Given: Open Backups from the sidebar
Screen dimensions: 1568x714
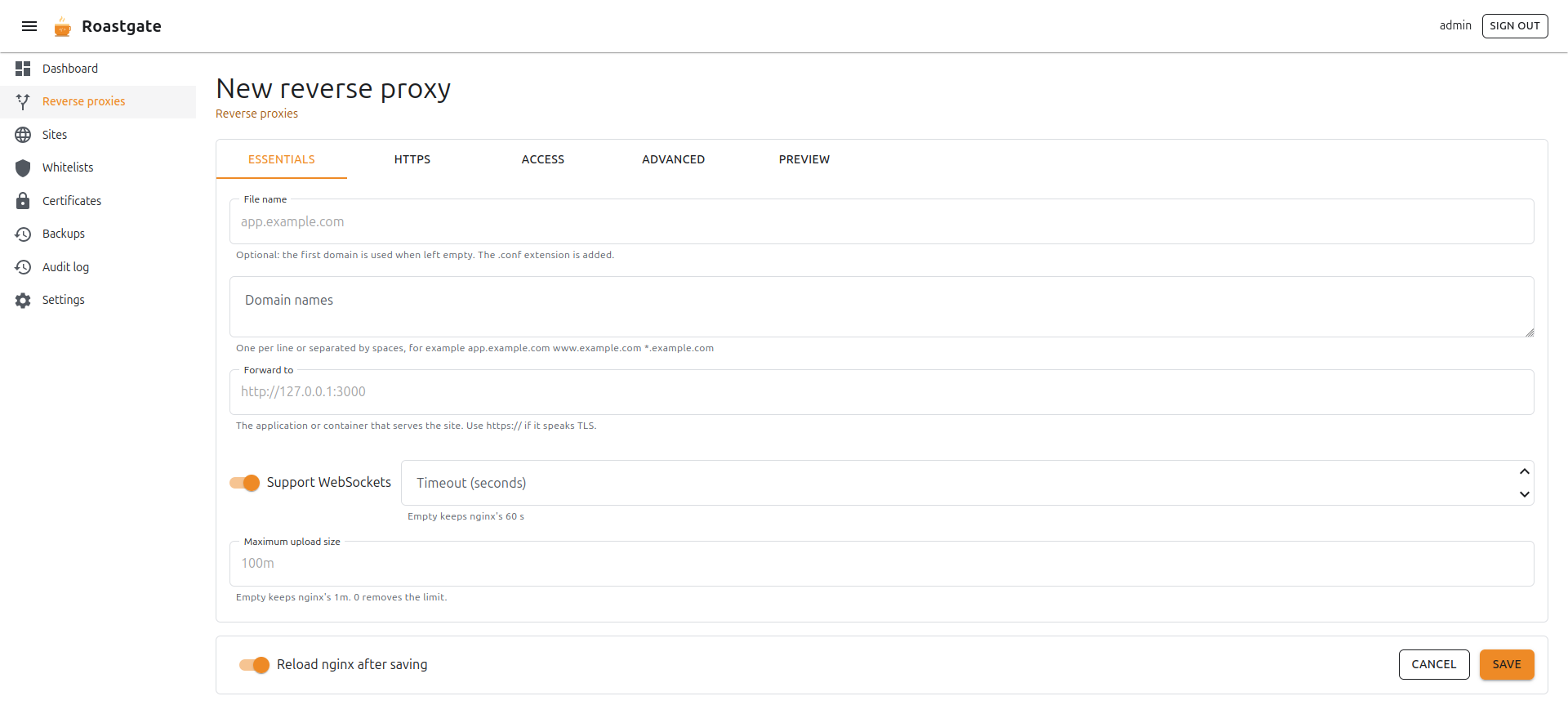Looking at the screenshot, I should coord(98,234).
